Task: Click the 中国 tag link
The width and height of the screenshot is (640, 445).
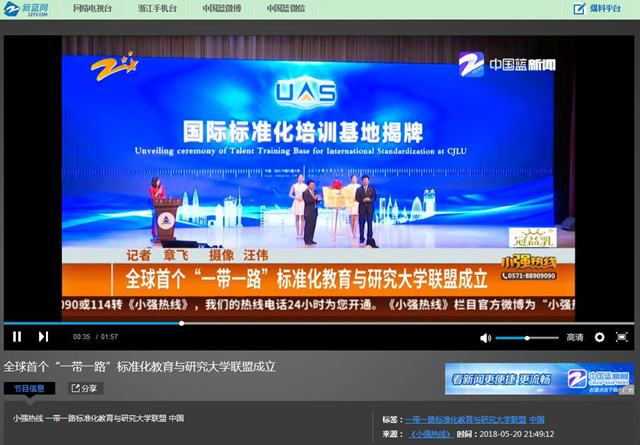Action: tap(537, 419)
